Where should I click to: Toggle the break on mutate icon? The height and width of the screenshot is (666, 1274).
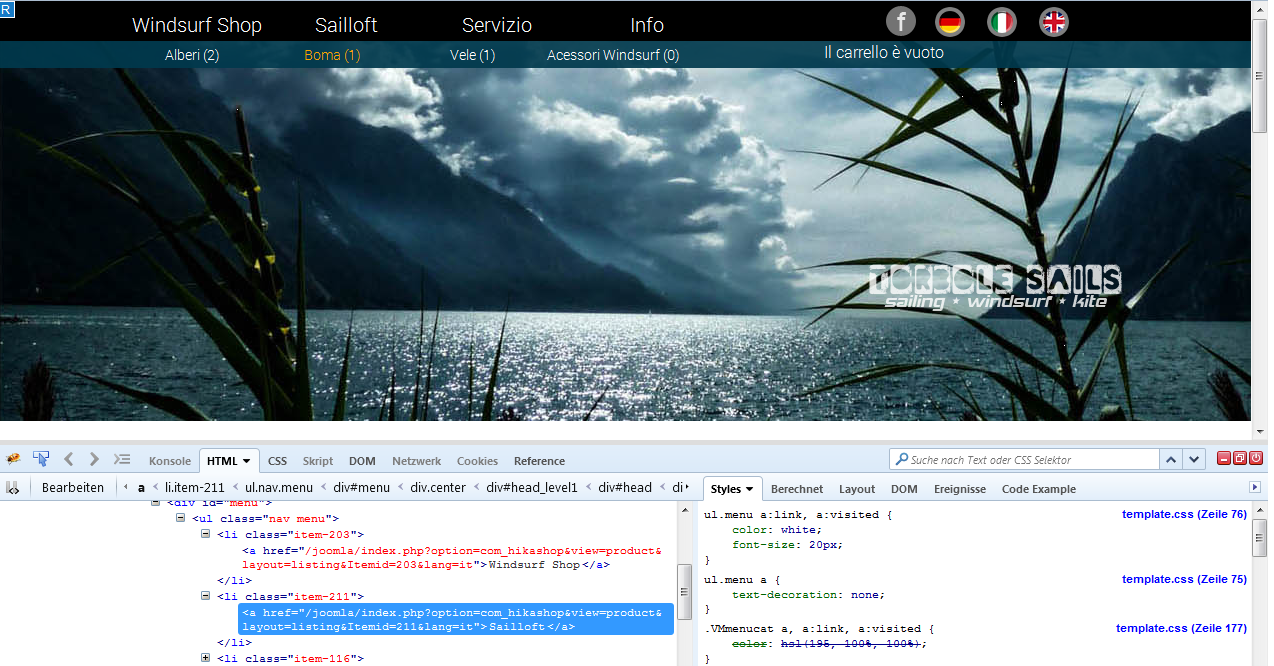pos(13,488)
